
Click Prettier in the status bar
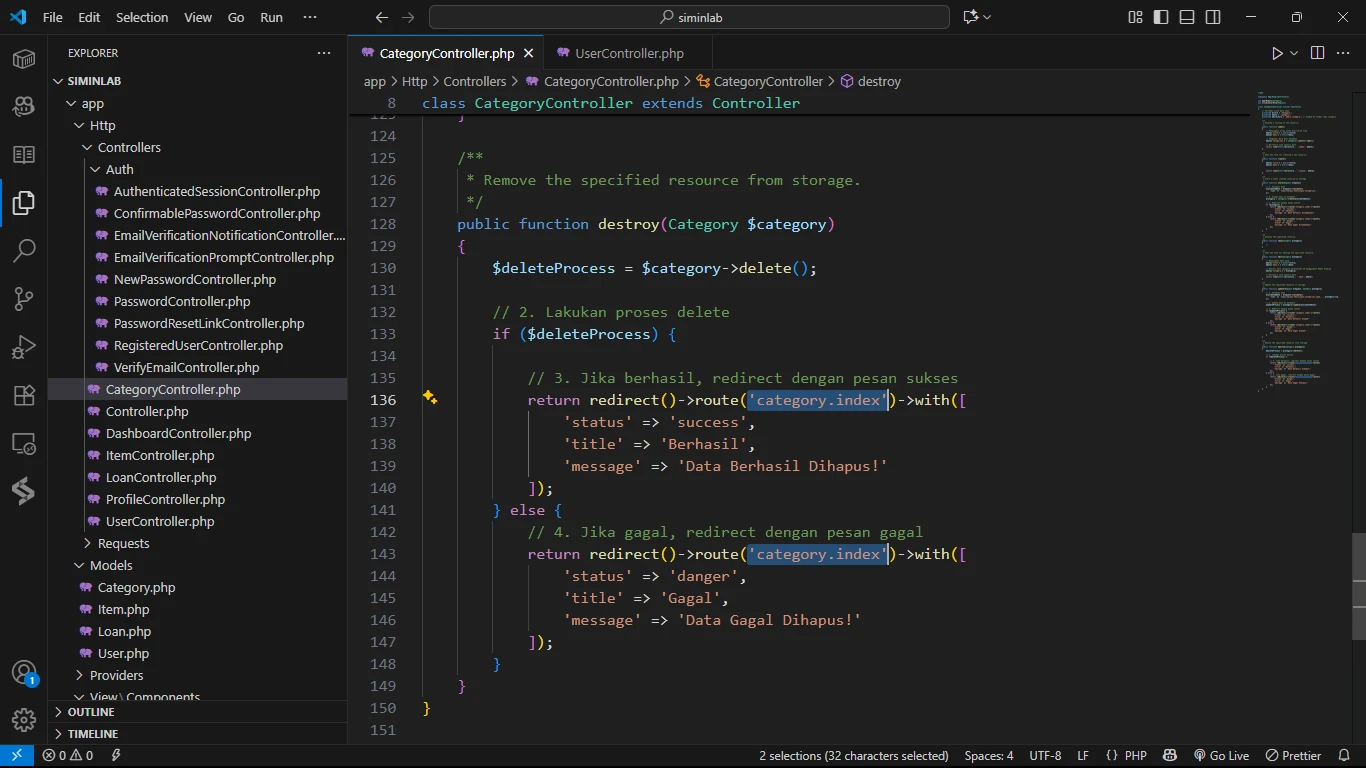(1294, 756)
